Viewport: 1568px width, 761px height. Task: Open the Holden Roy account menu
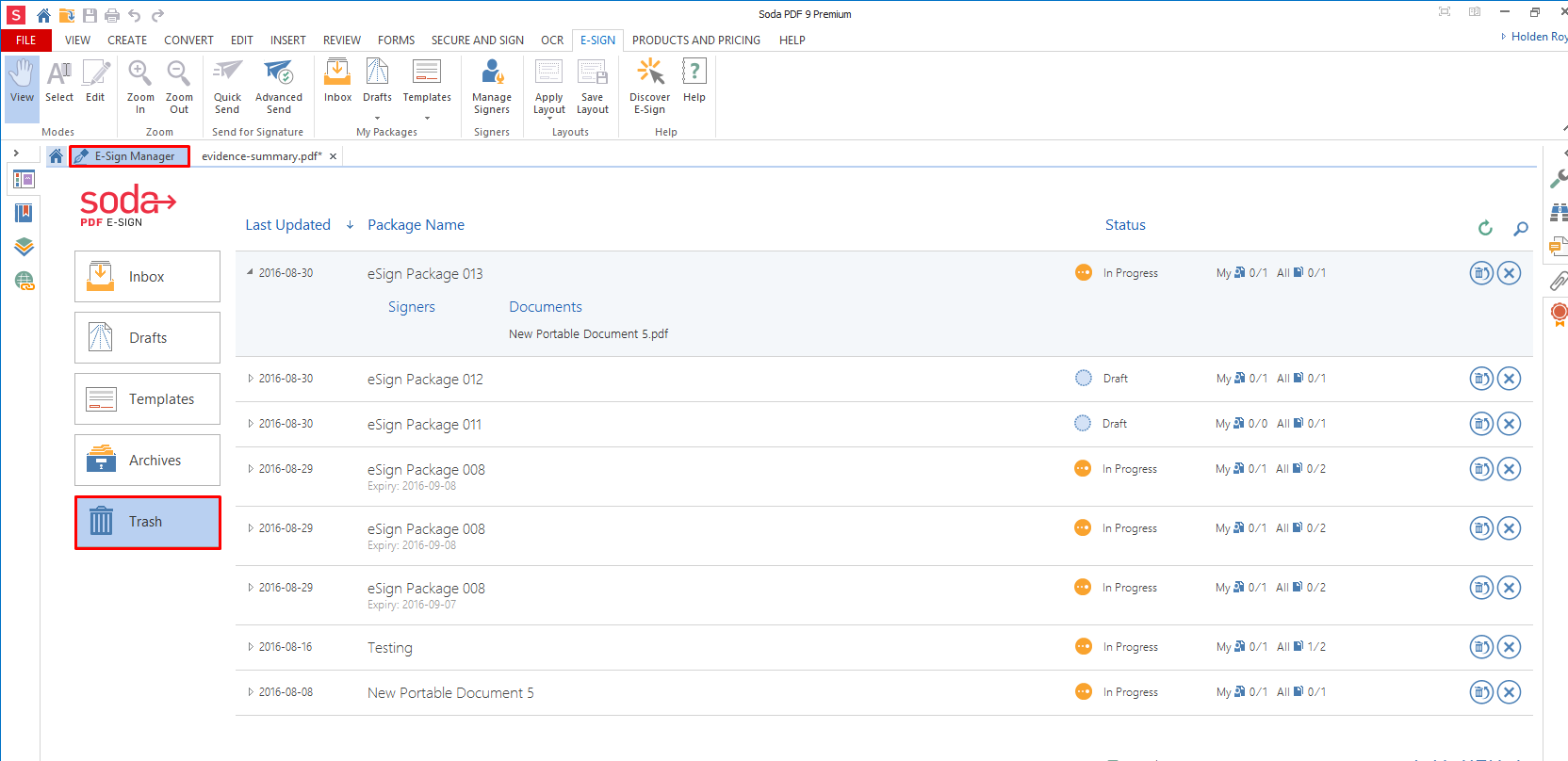click(1534, 37)
